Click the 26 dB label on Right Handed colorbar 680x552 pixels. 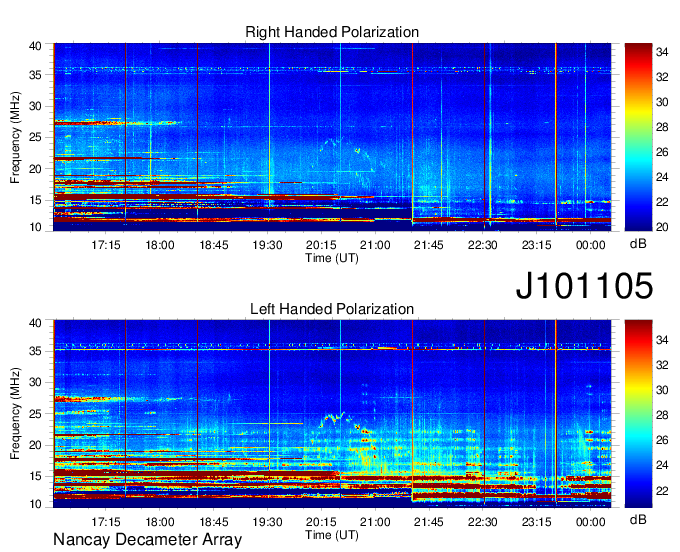[x=662, y=152]
